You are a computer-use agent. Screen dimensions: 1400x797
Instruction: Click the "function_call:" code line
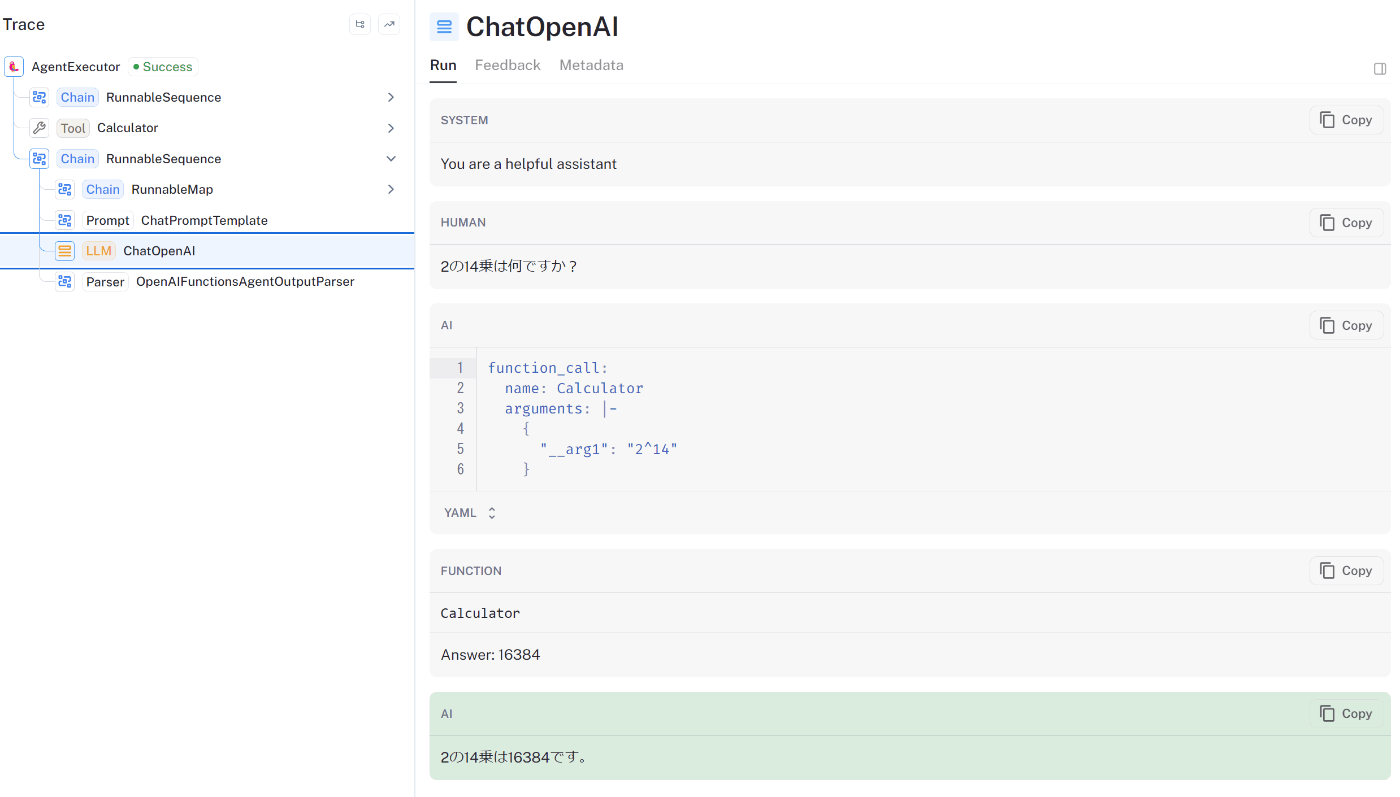(x=548, y=368)
